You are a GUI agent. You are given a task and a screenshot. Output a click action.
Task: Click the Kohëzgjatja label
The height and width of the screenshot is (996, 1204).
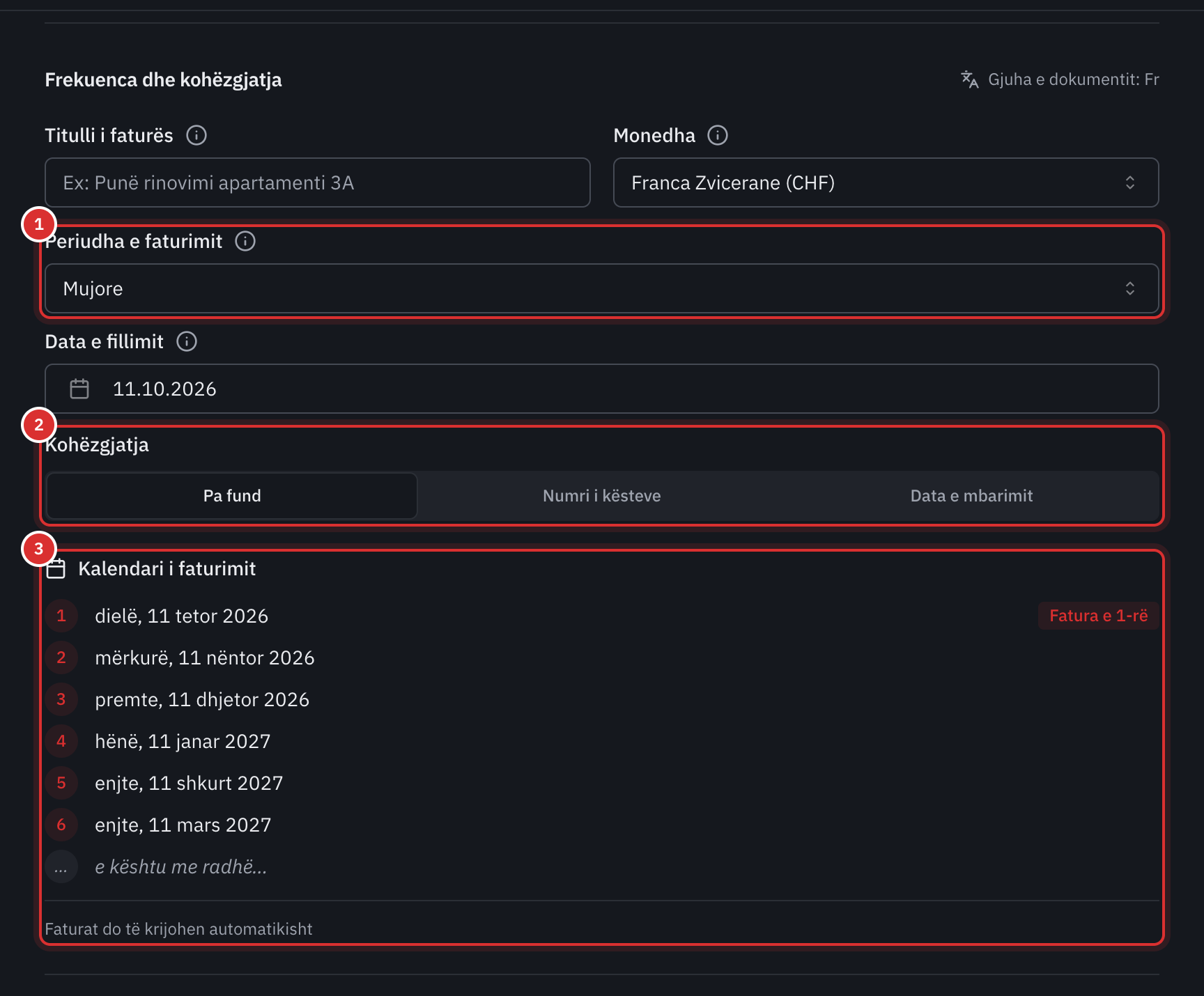click(97, 445)
